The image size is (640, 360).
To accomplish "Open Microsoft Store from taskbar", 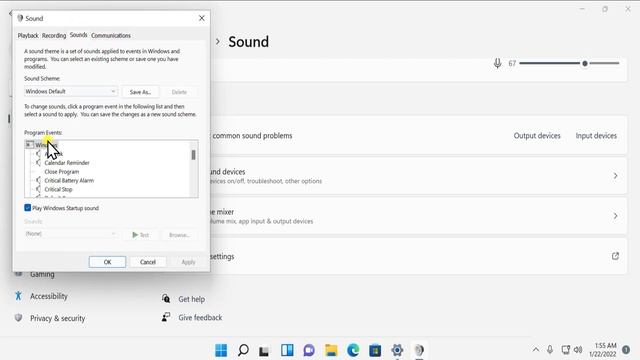I will tap(375, 350).
